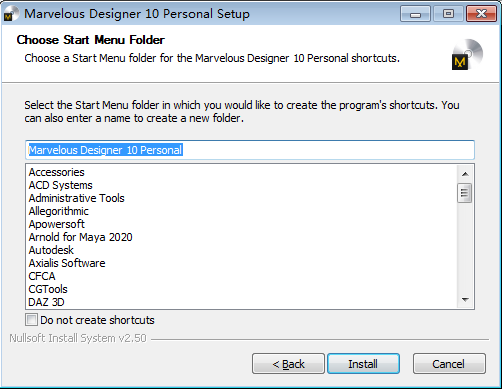The image size is (502, 389).
Task: Click the folder list scroll down arrow
Action: pos(465,299)
